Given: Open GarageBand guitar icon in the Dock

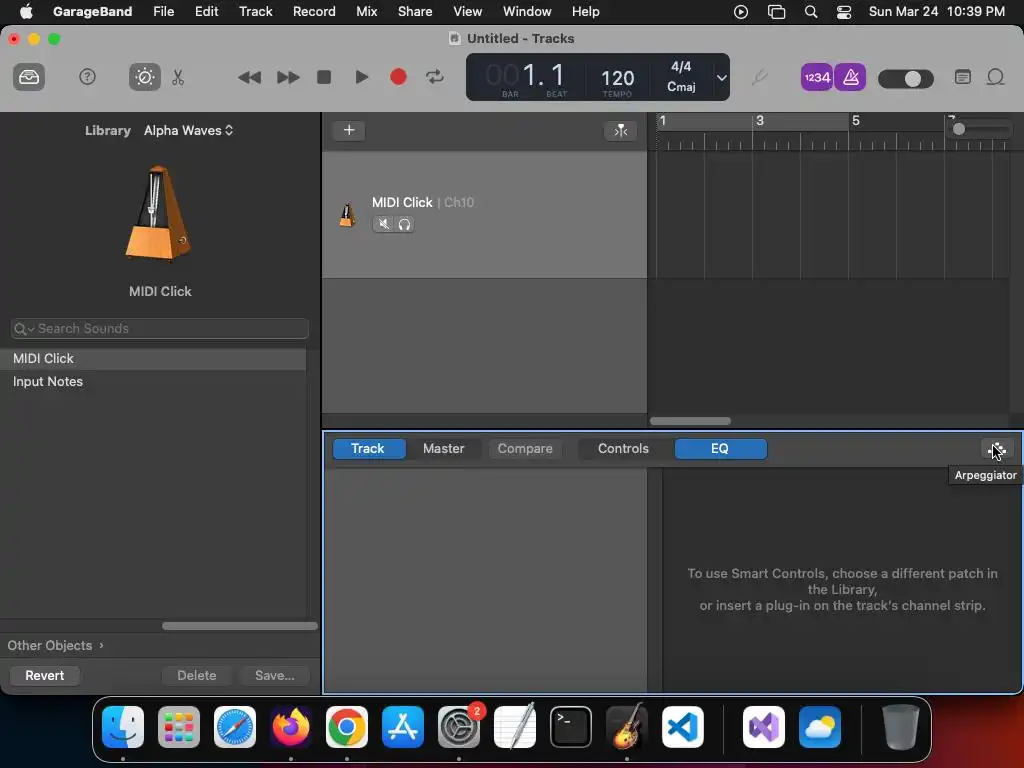Looking at the screenshot, I should (x=627, y=726).
